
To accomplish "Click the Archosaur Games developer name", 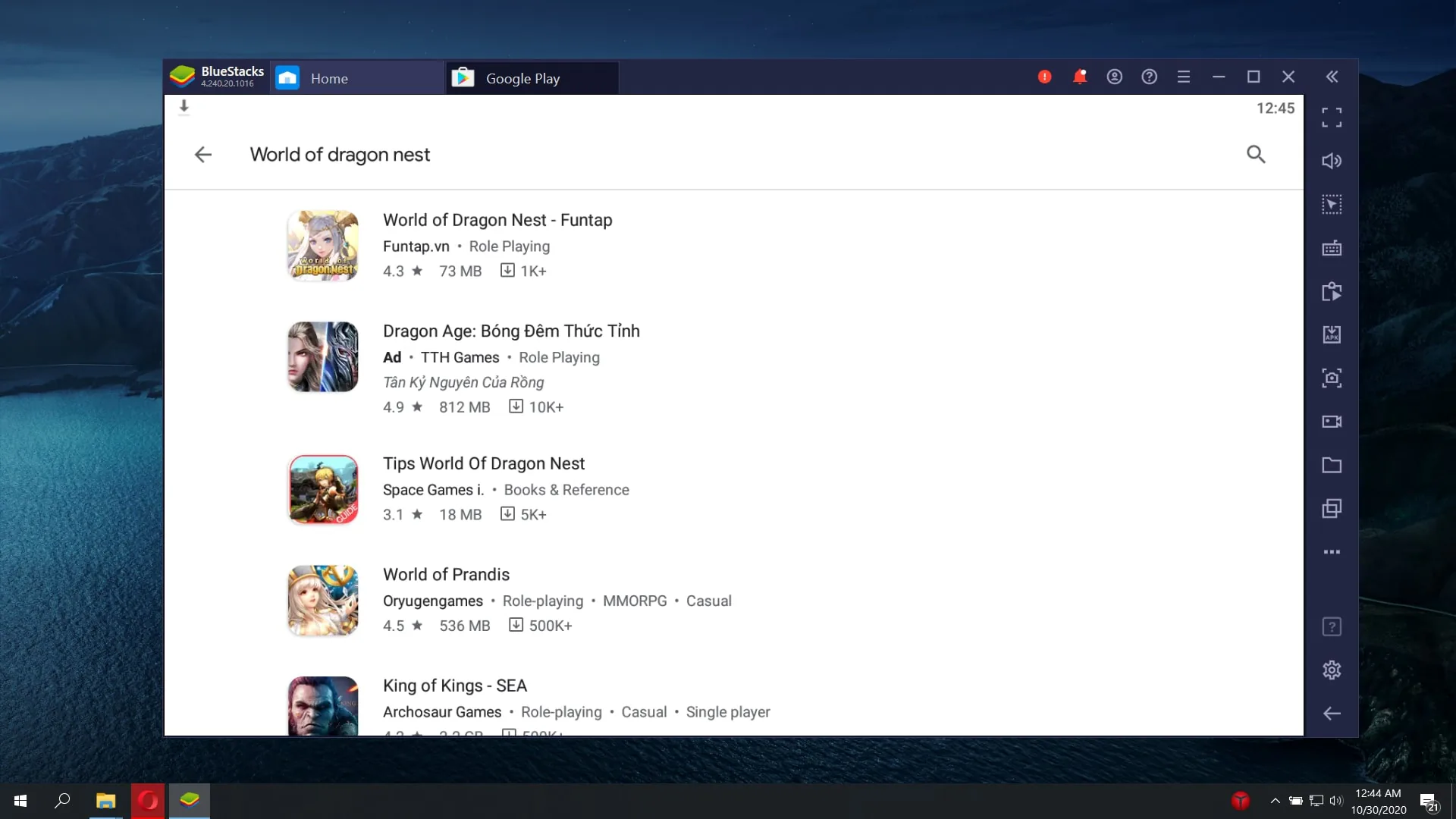I will tap(442, 712).
